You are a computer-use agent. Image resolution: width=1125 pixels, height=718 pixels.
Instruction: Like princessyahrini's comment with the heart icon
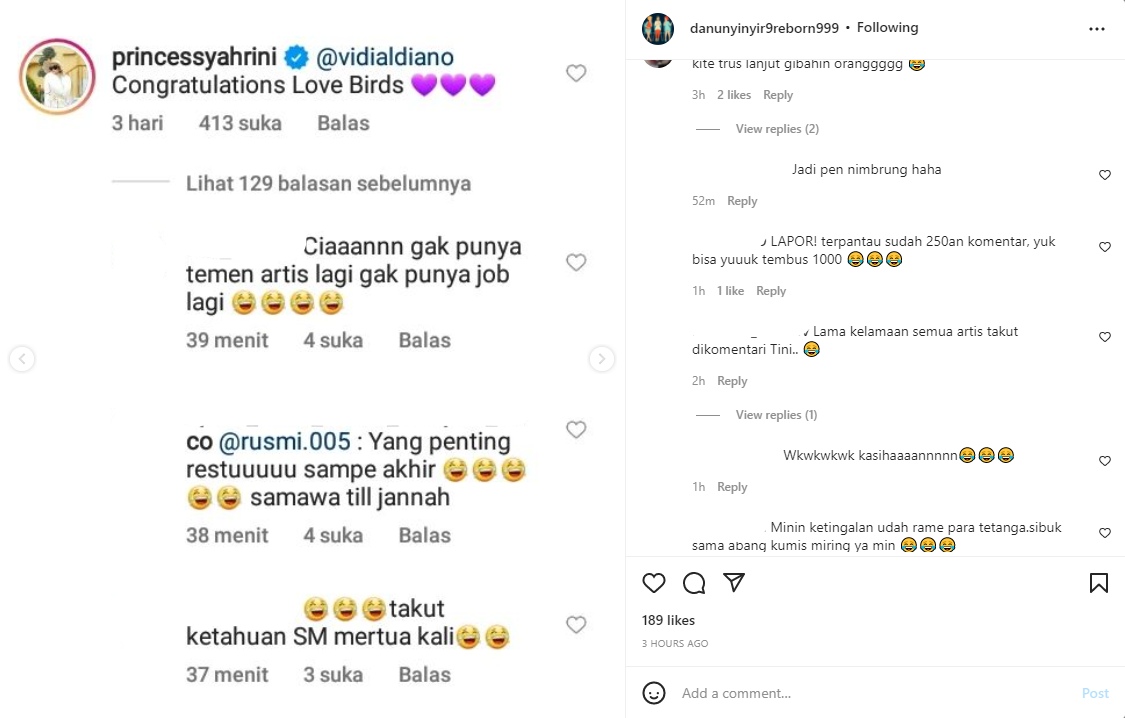pyautogui.click(x=576, y=73)
